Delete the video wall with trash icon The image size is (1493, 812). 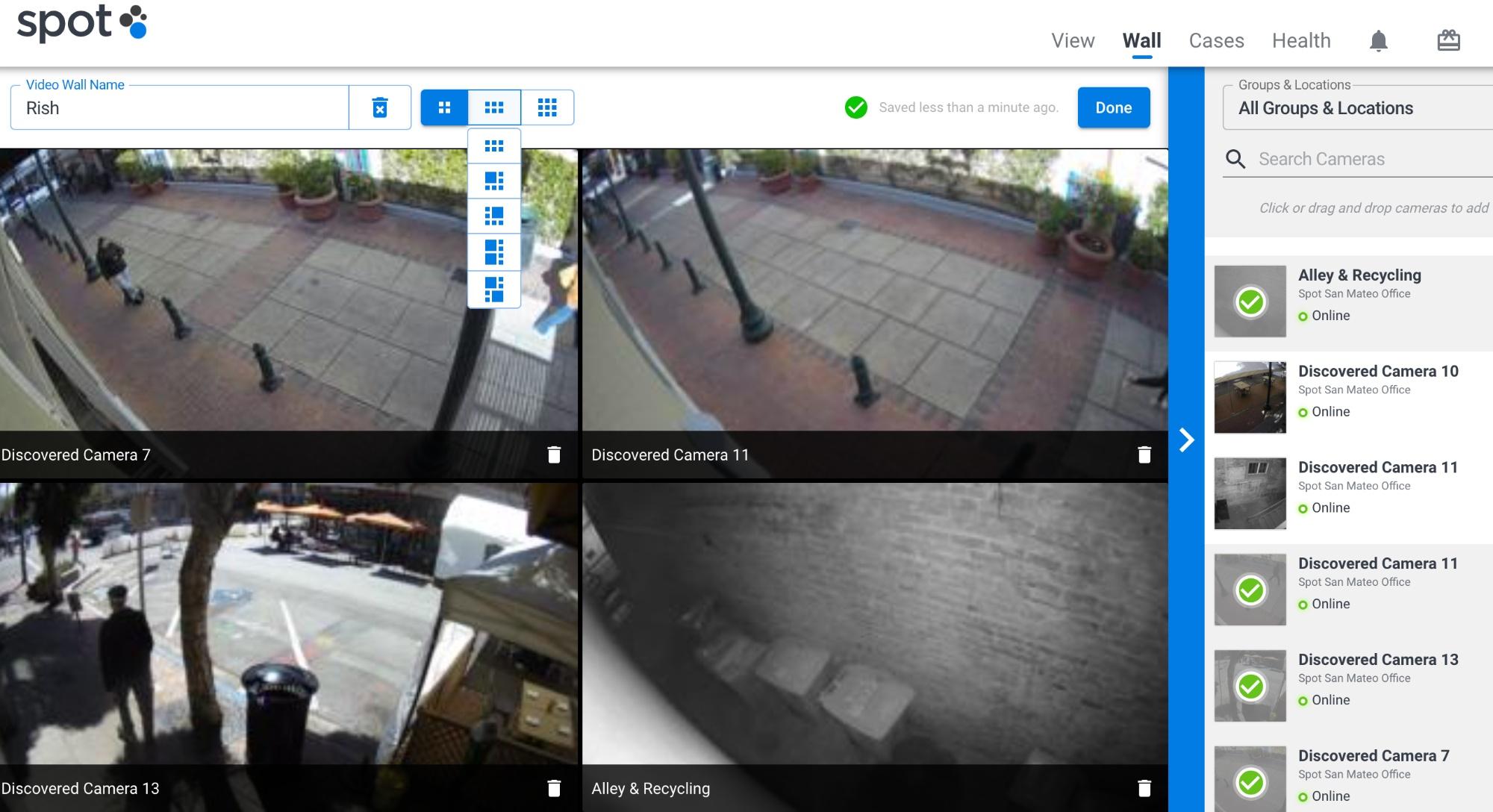[x=380, y=107]
